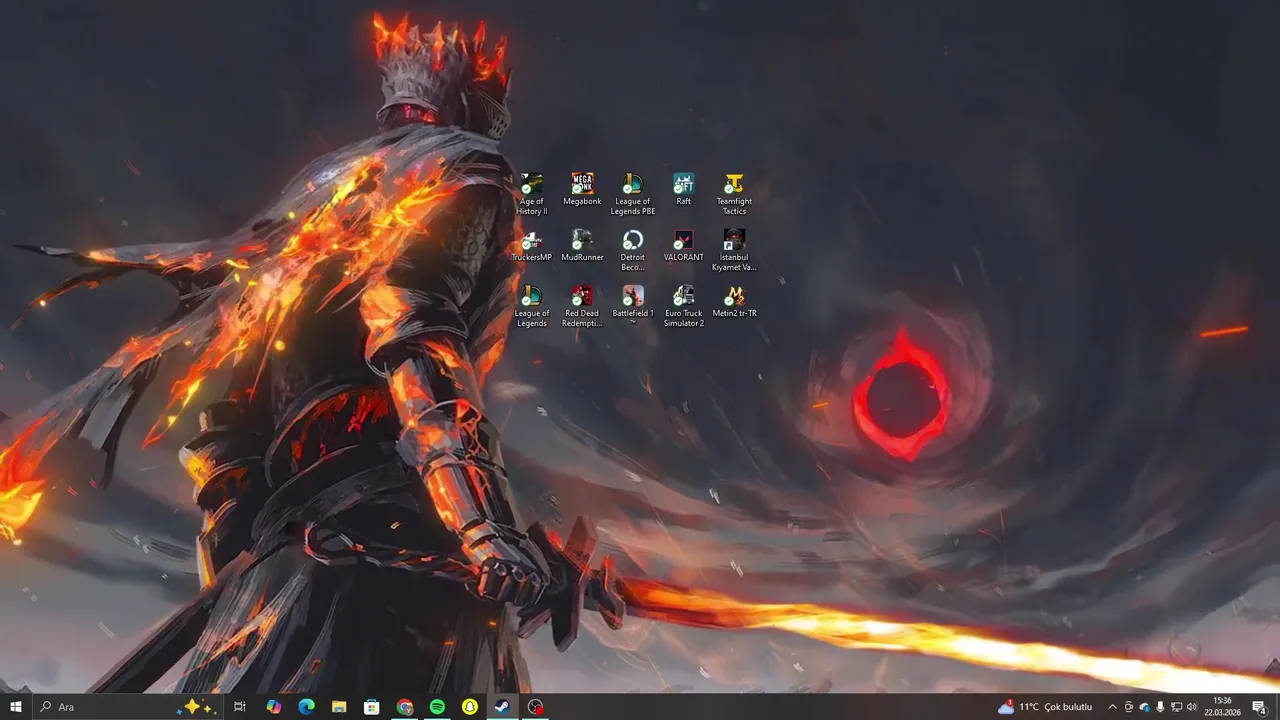Select the League of Legends icon in third row
The height and width of the screenshot is (720, 1280).
click(x=532, y=306)
